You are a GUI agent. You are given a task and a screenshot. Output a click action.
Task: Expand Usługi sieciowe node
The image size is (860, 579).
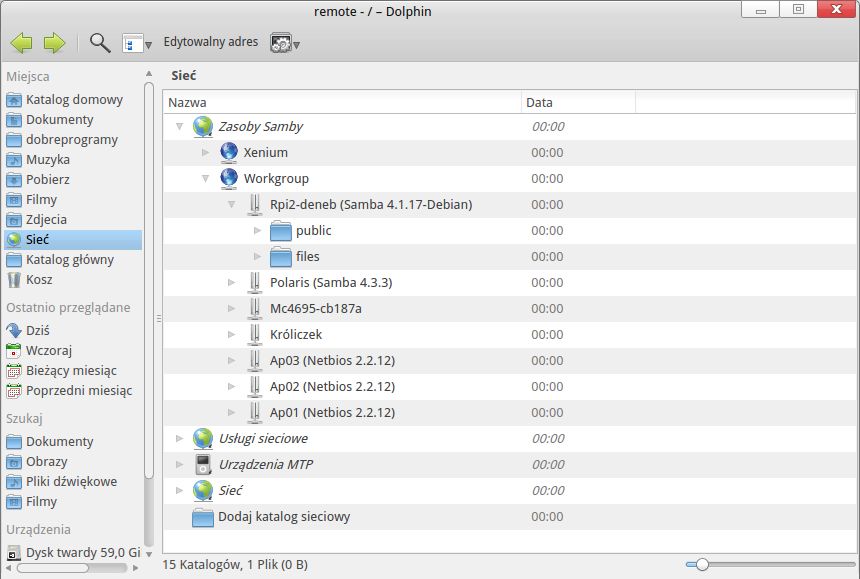[179, 439]
